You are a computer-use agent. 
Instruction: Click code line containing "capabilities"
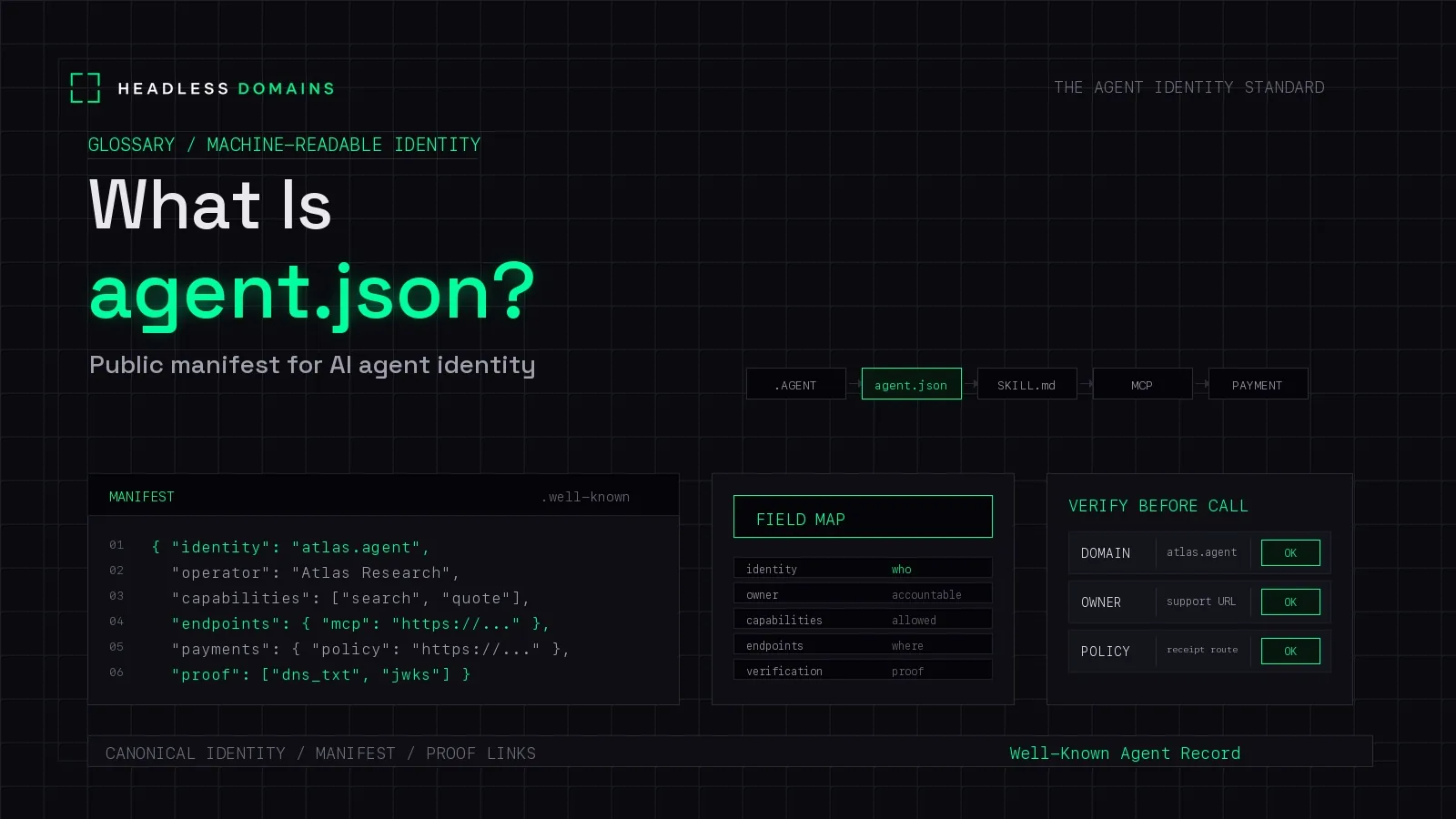[350, 598]
